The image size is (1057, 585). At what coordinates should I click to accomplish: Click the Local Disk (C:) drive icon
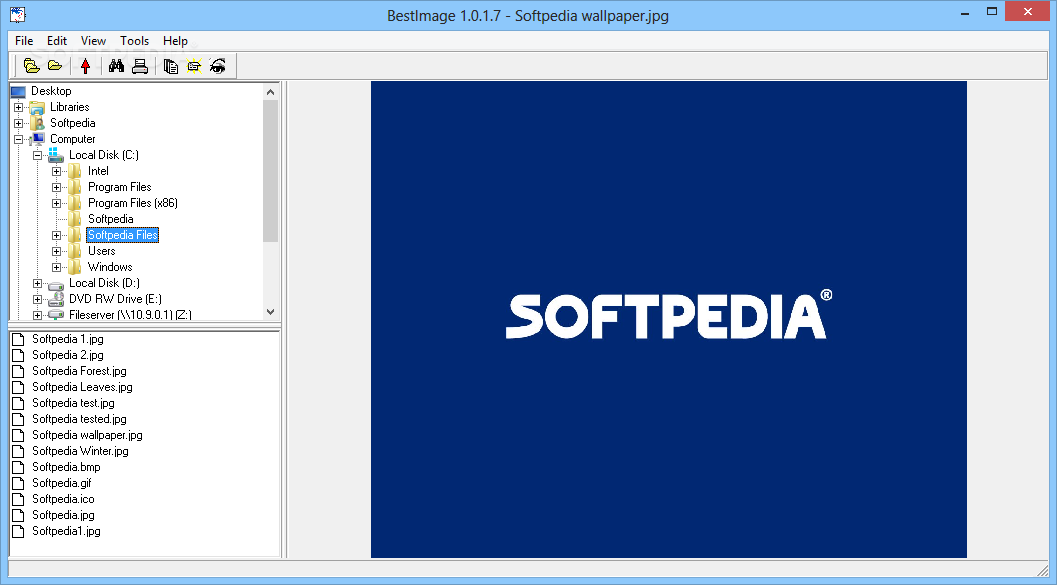56,155
